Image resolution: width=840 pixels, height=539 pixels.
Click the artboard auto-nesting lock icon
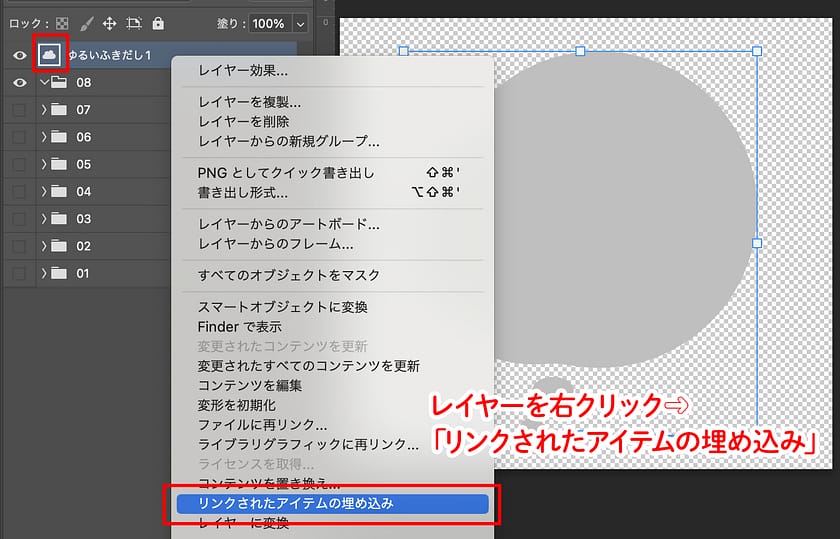[x=134, y=22]
